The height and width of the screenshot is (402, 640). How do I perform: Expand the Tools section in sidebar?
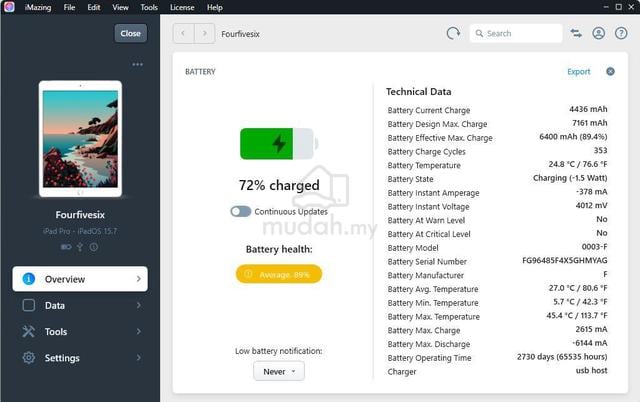point(80,331)
